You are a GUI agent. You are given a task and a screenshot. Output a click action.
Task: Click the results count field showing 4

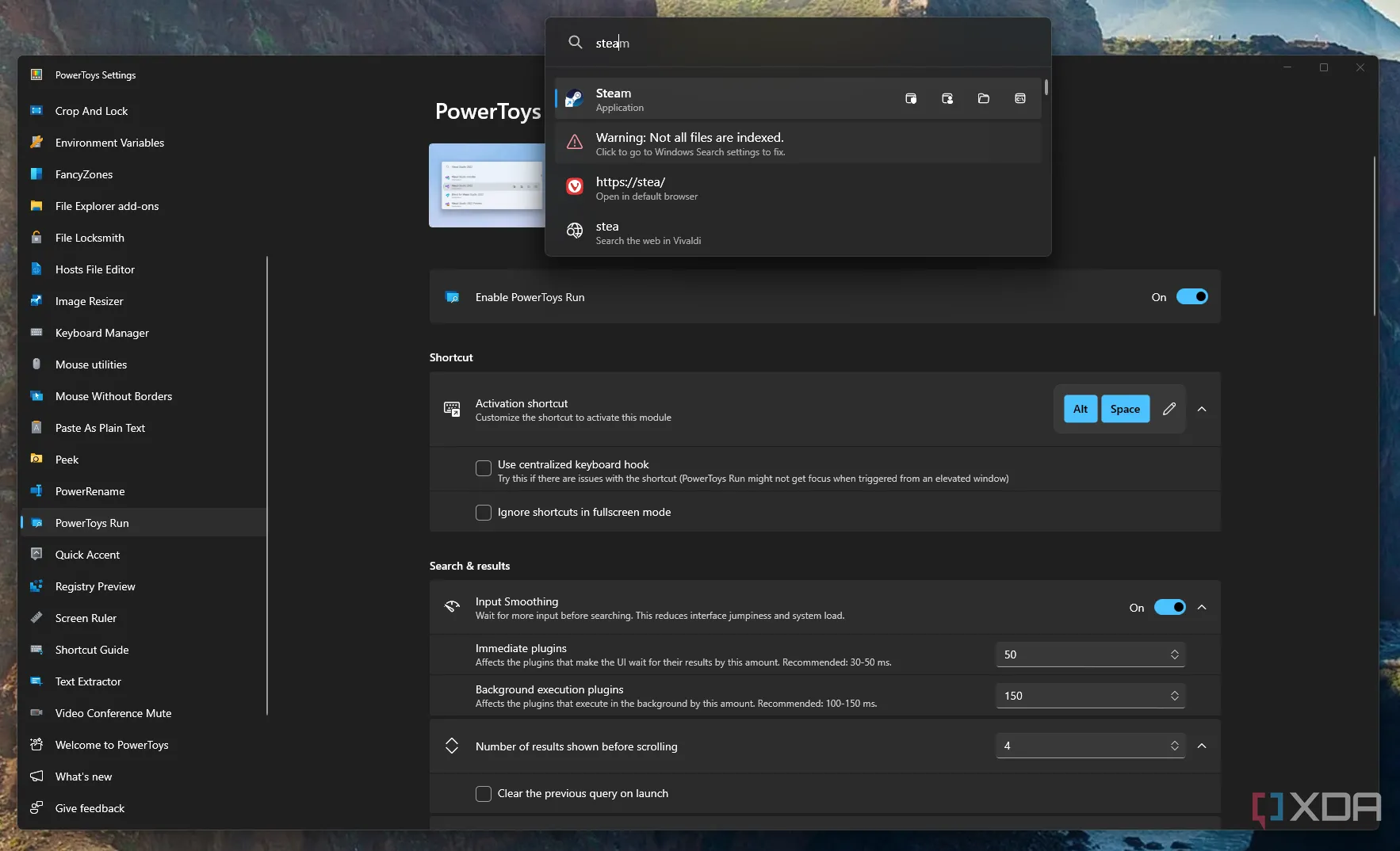(1090, 746)
